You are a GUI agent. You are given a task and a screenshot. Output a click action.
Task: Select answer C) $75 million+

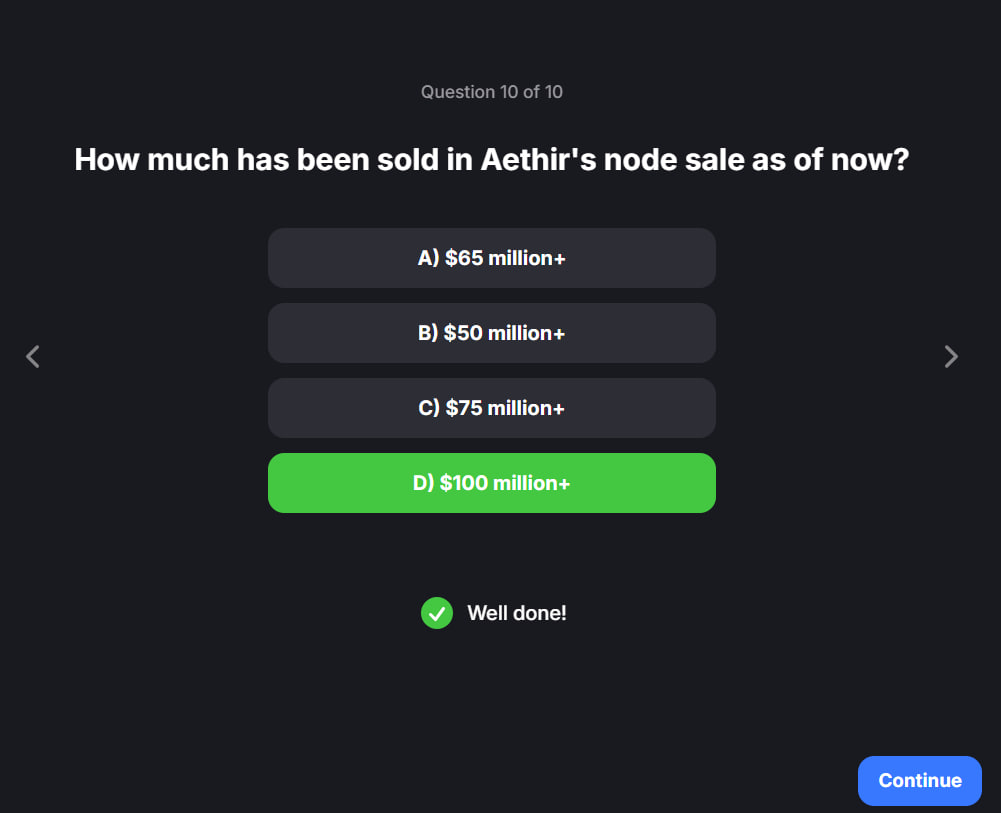tap(491, 408)
